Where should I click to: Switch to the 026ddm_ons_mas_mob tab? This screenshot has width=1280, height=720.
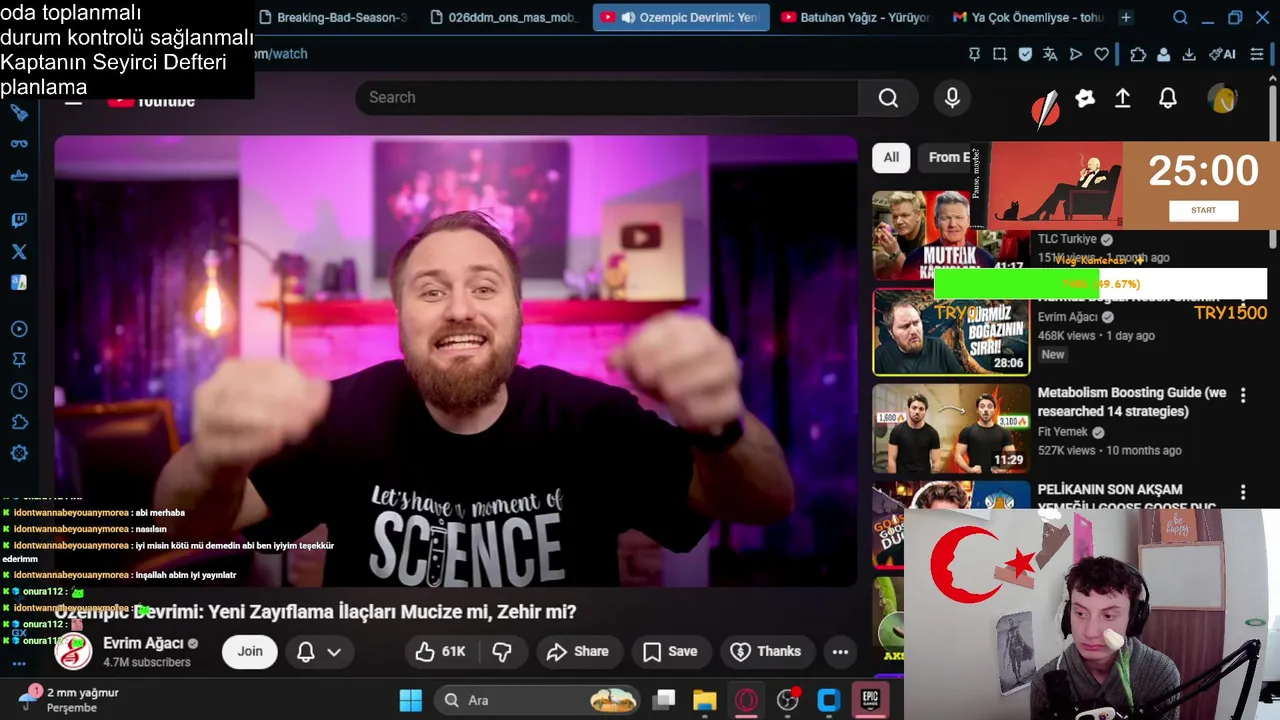[x=505, y=18]
